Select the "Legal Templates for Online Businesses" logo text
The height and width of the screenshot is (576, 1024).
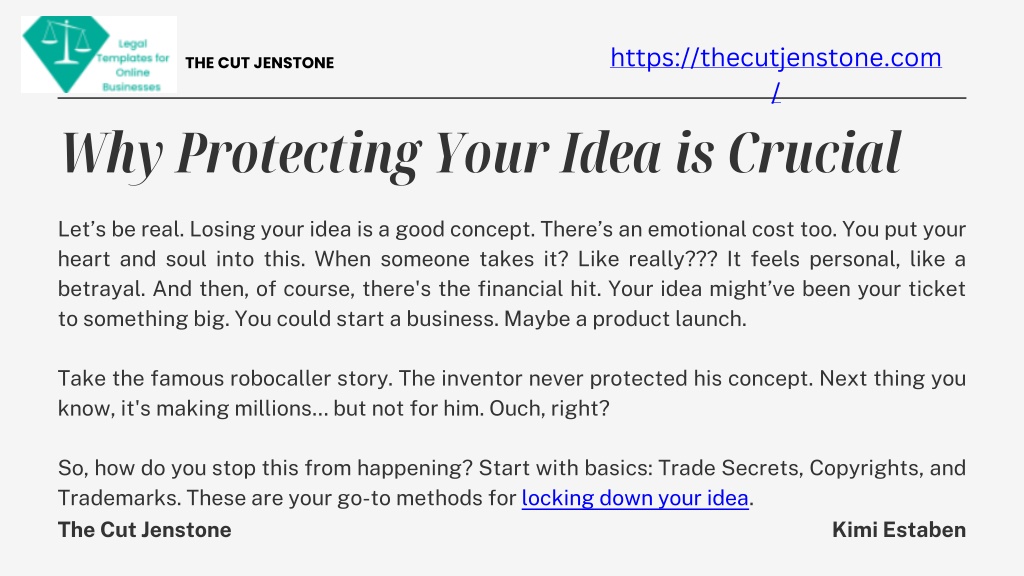tap(133, 65)
